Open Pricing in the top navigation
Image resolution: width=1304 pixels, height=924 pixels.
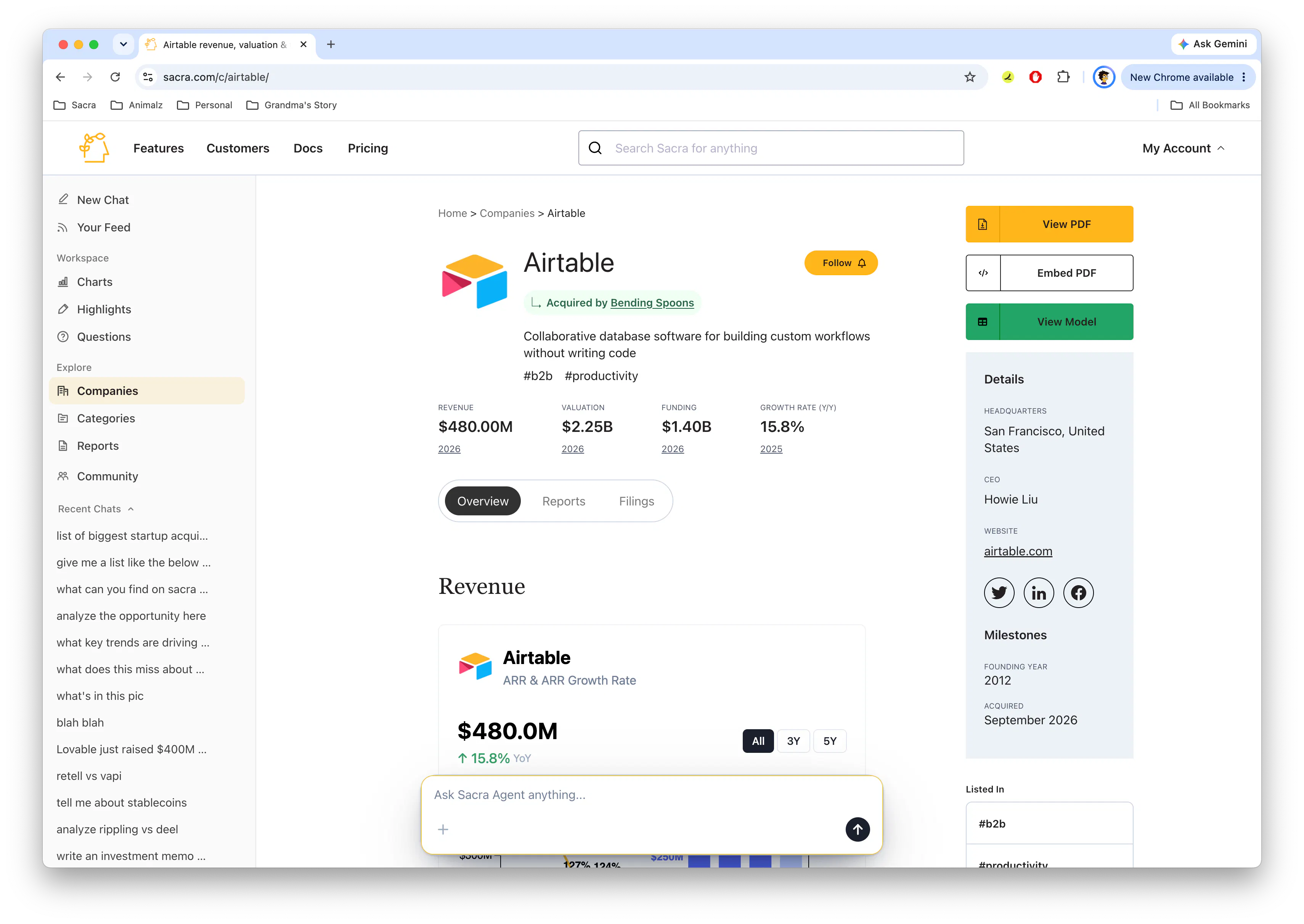pyautogui.click(x=368, y=148)
